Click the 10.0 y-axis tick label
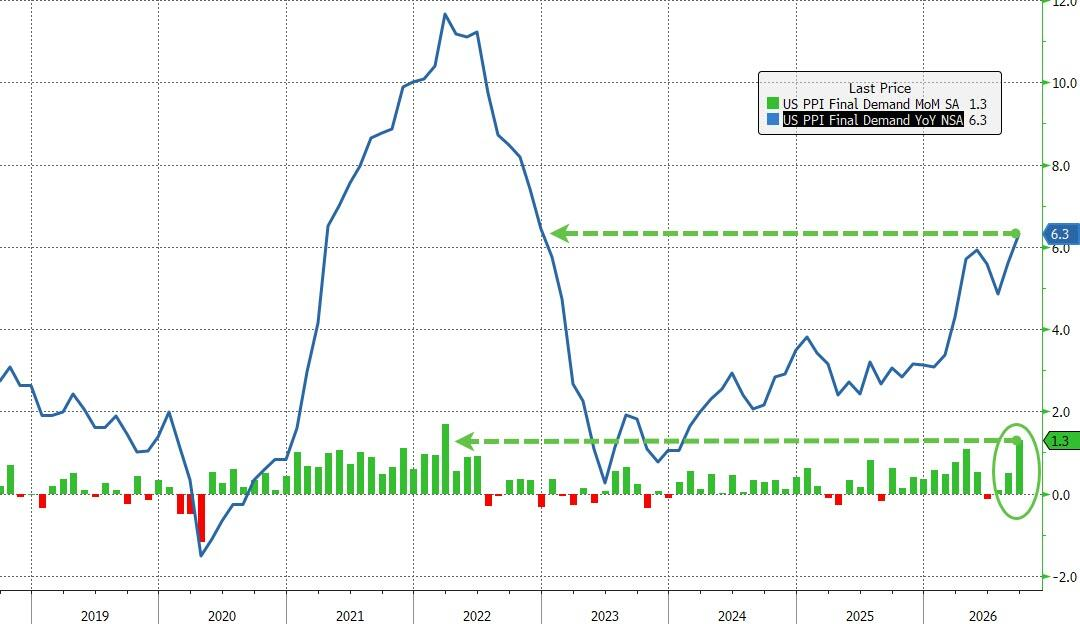This screenshot has height=624, width=1080. tap(1064, 83)
